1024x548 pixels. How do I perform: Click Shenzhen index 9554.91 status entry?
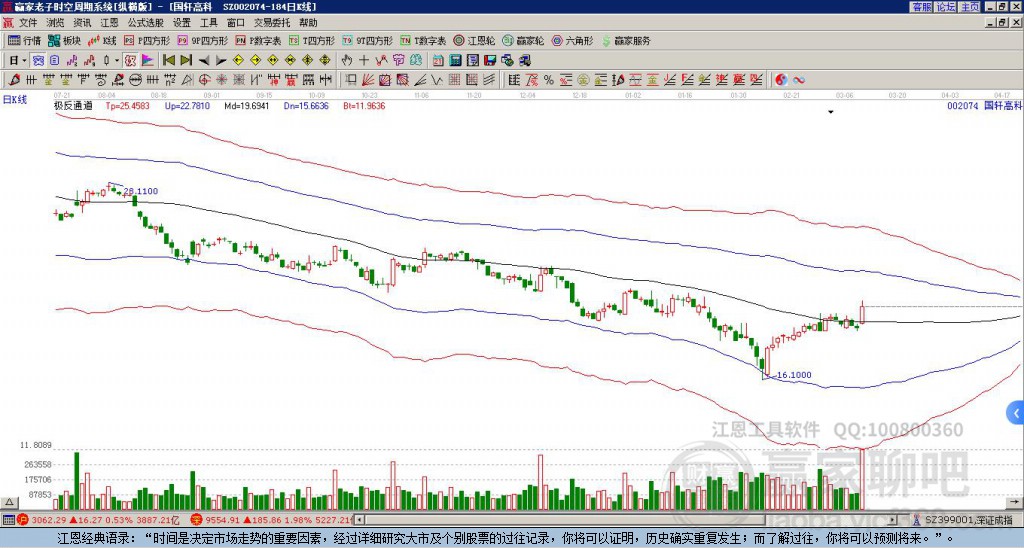(x=273, y=520)
